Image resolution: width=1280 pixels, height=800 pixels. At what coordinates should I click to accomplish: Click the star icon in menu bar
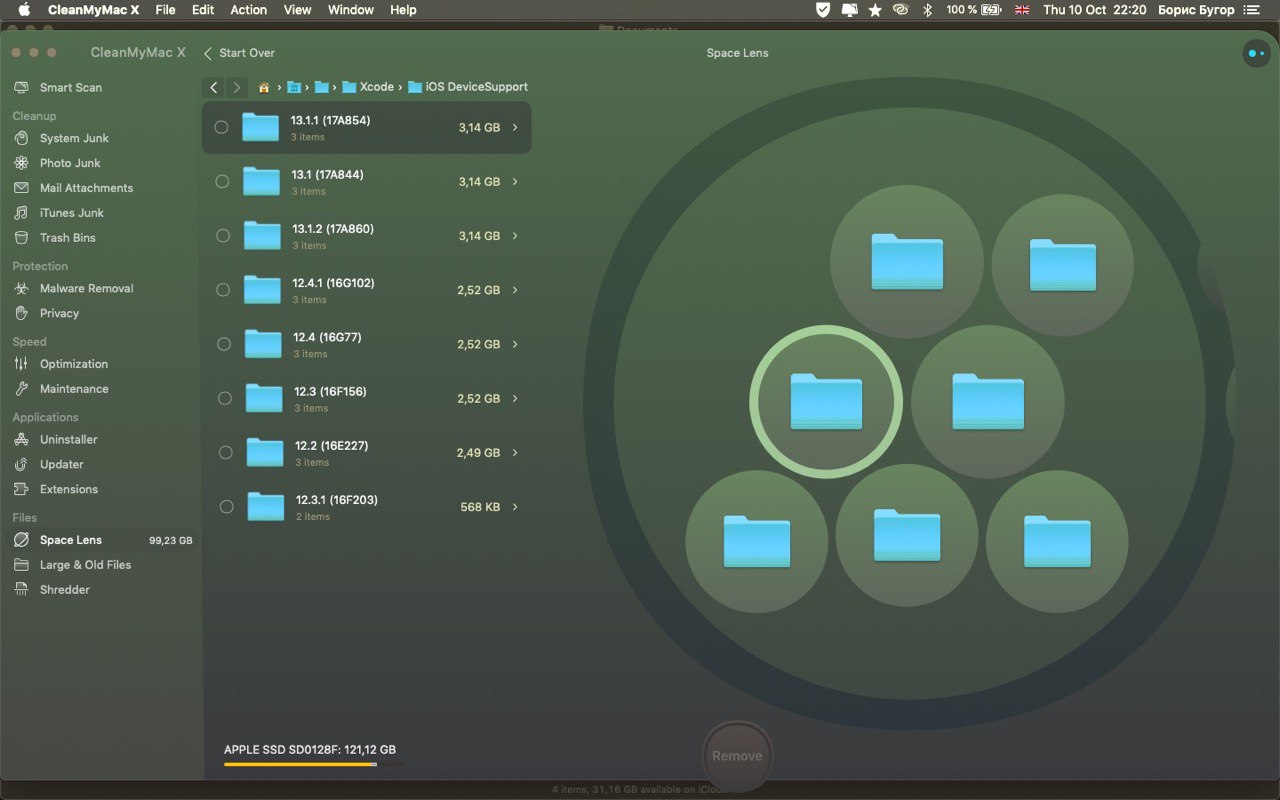(875, 10)
